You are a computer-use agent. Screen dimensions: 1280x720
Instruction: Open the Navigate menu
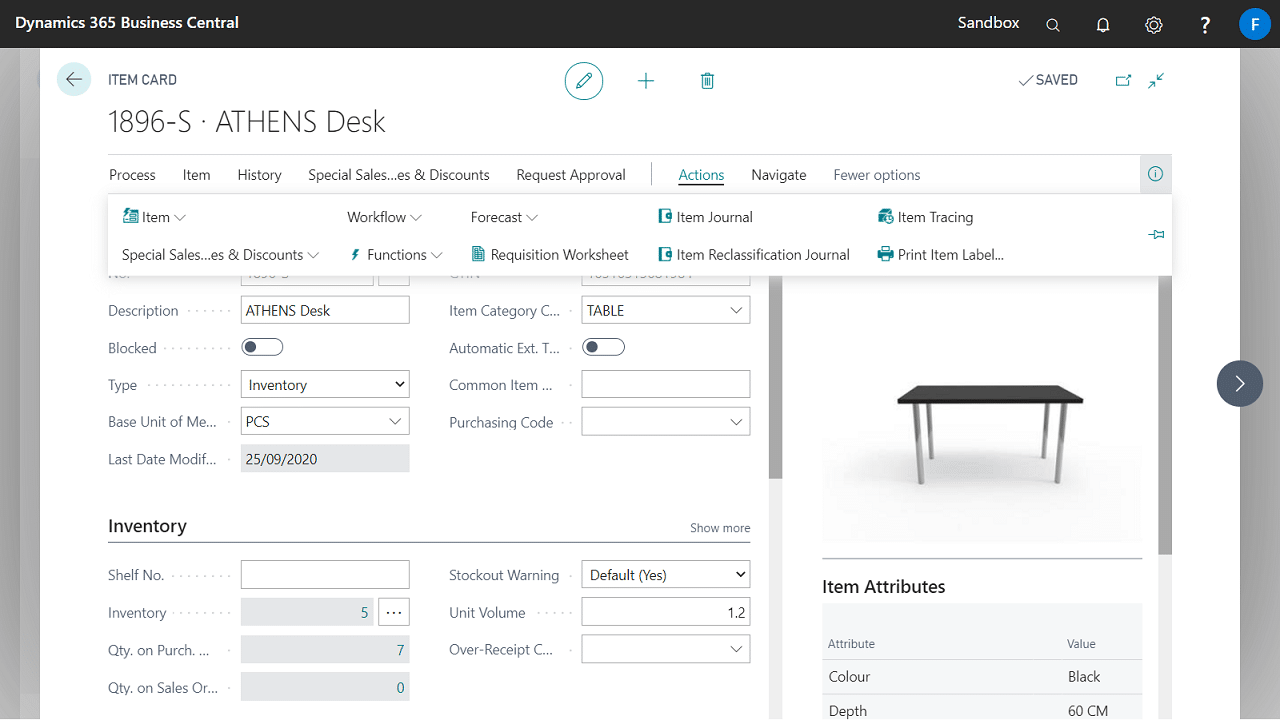click(778, 175)
